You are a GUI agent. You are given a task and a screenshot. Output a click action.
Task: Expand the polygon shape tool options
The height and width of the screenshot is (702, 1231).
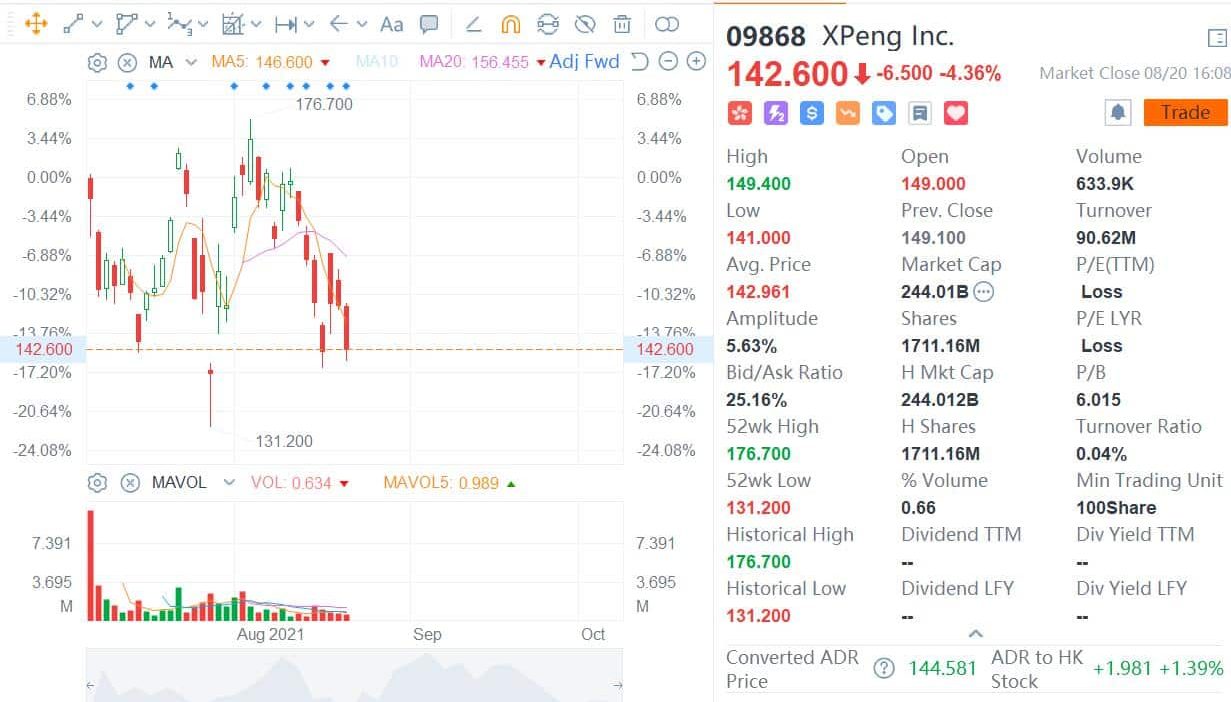pyautogui.click(x=150, y=25)
